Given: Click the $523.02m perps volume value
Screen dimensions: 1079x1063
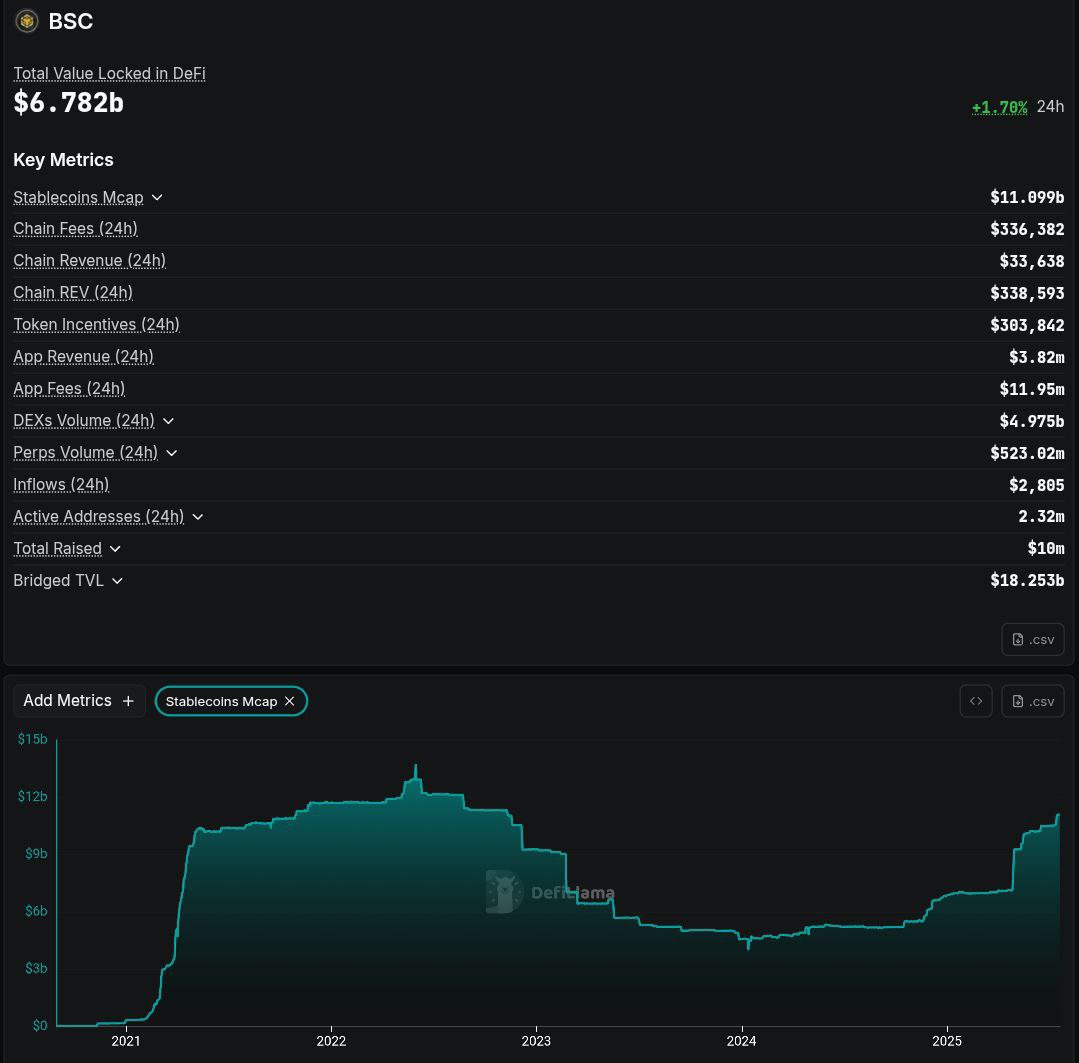Looking at the screenshot, I should tap(1027, 453).
